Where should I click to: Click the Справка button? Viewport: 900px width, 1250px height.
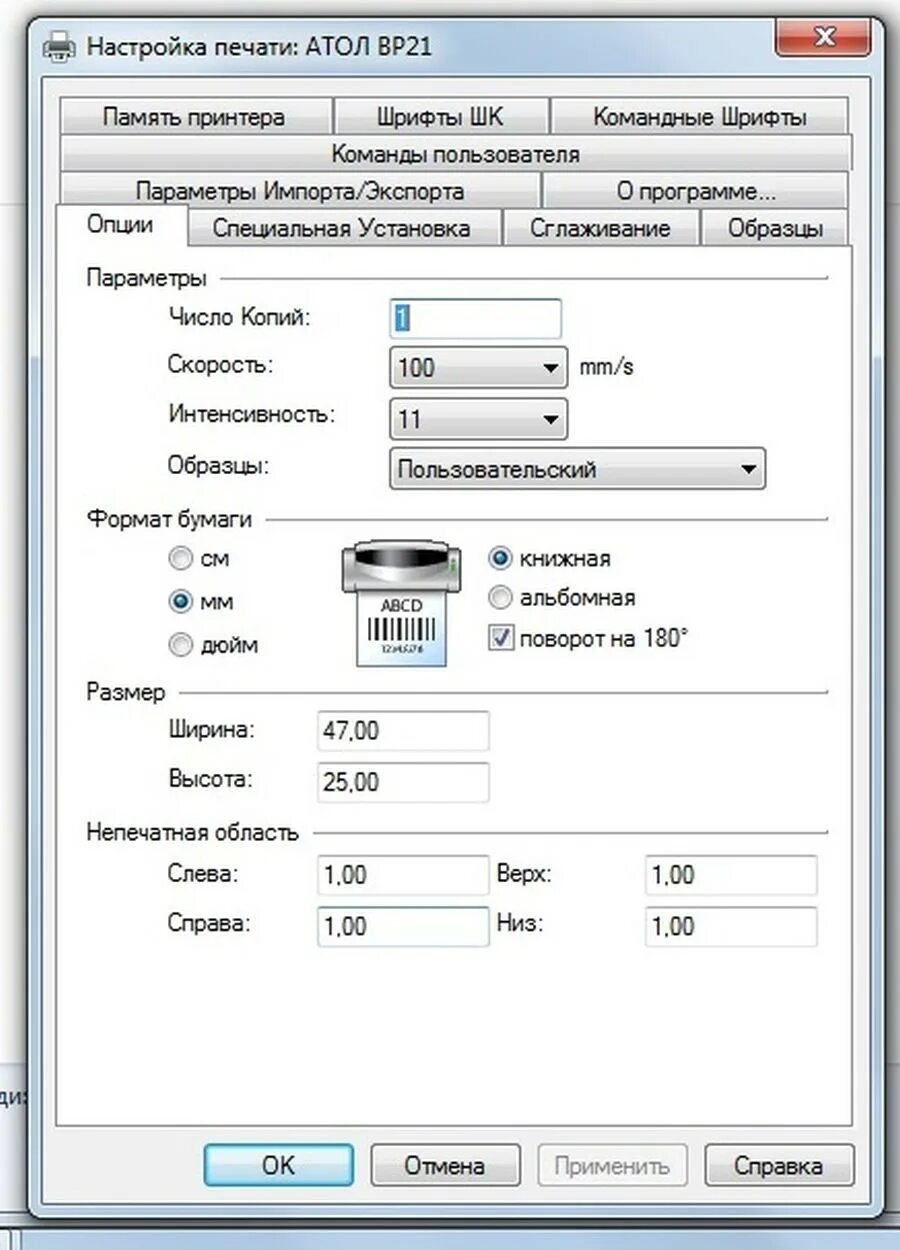[779, 1165]
